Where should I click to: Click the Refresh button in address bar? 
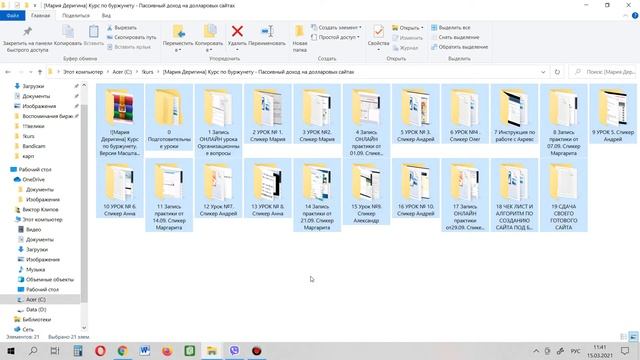(x=557, y=72)
